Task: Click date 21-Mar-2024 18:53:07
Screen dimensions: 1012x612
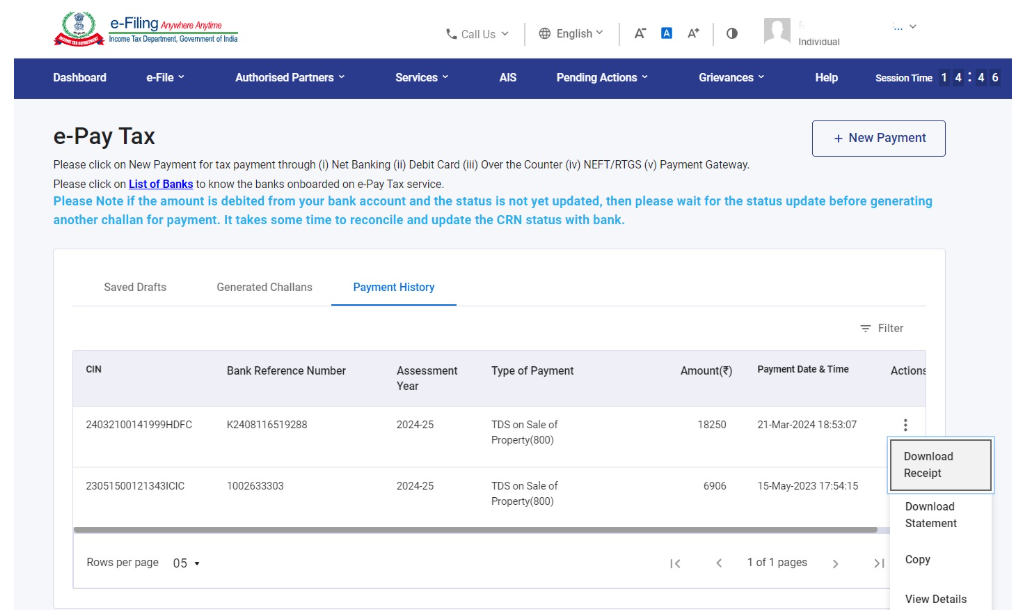Action: (x=807, y=425)
